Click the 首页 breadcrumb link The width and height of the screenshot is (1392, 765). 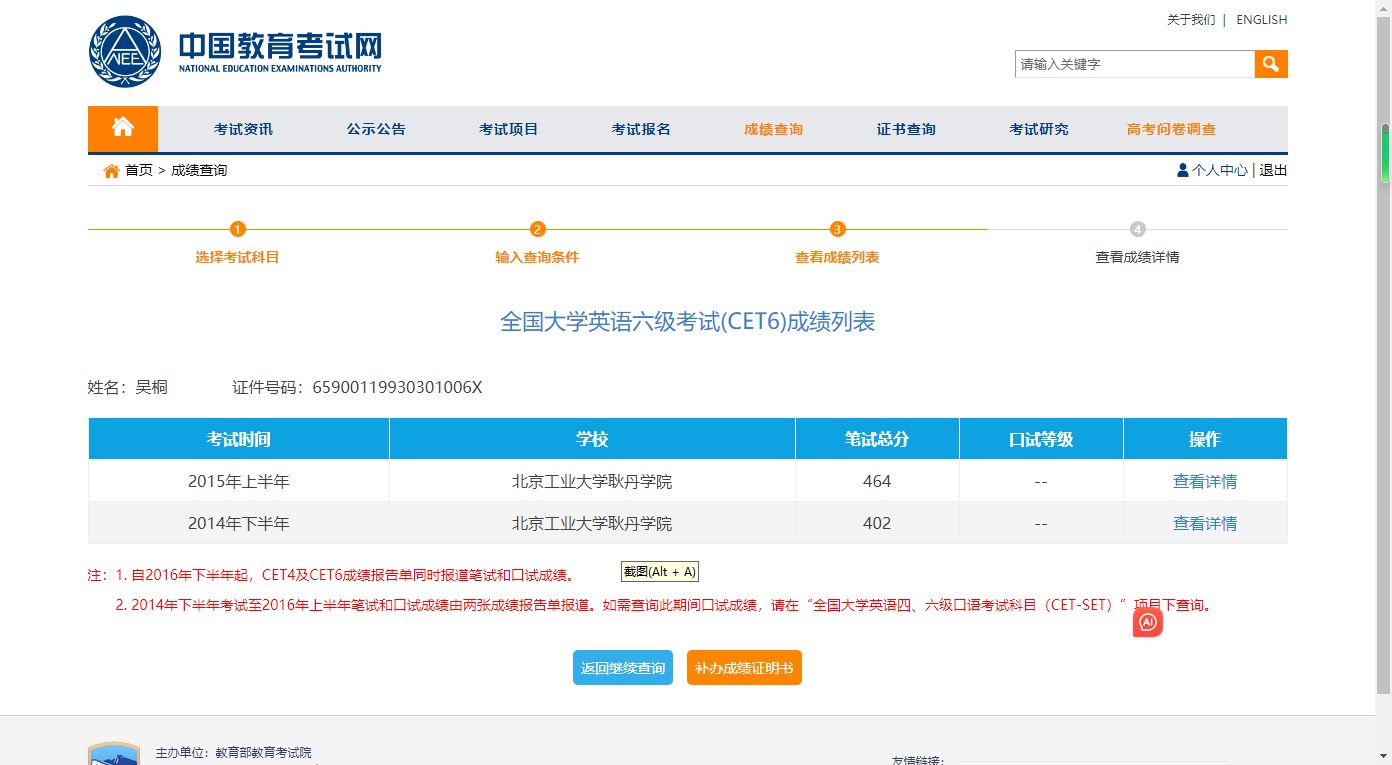(x=139, y=171)
